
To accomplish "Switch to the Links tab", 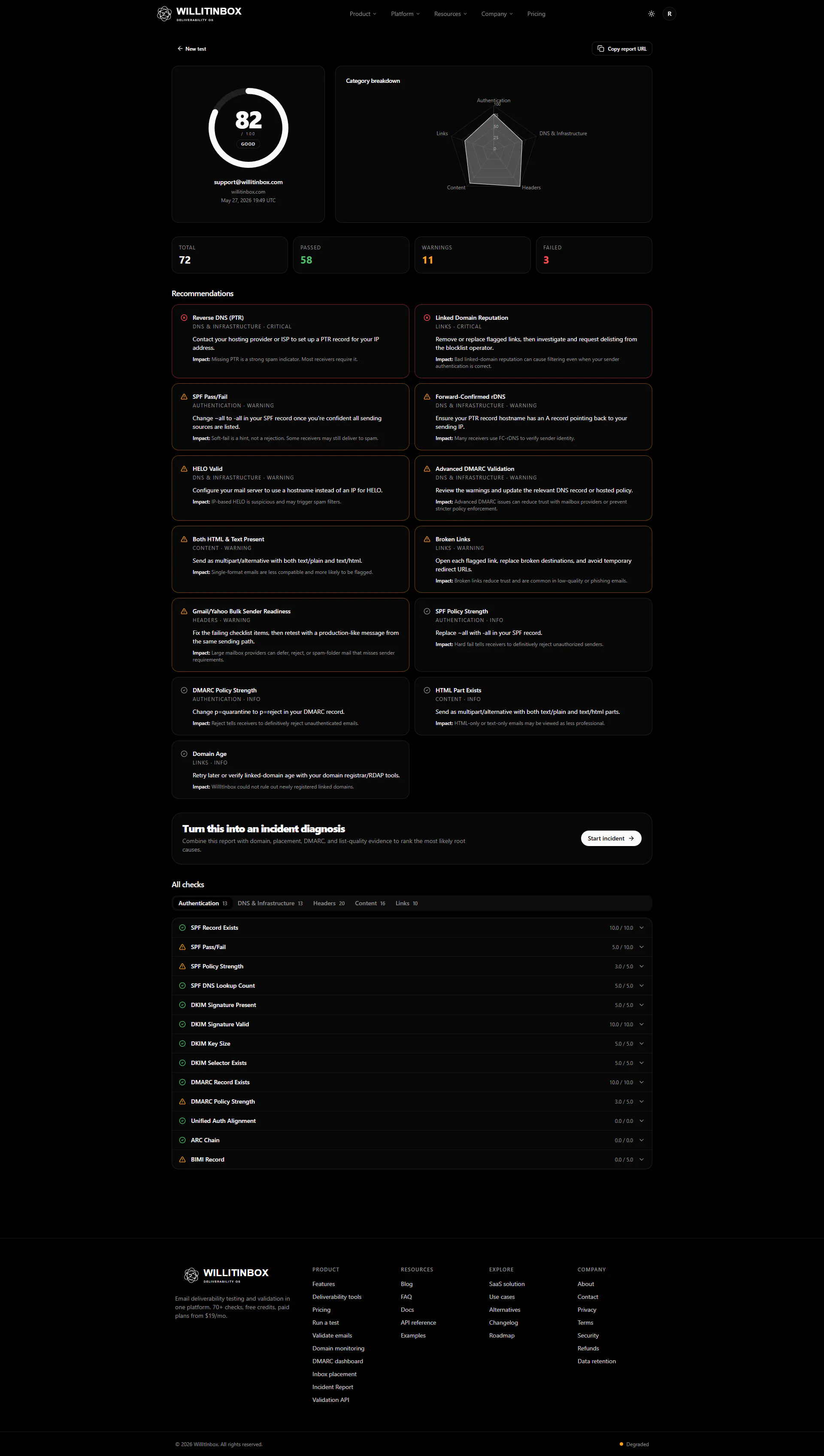I will pos(406,903).
